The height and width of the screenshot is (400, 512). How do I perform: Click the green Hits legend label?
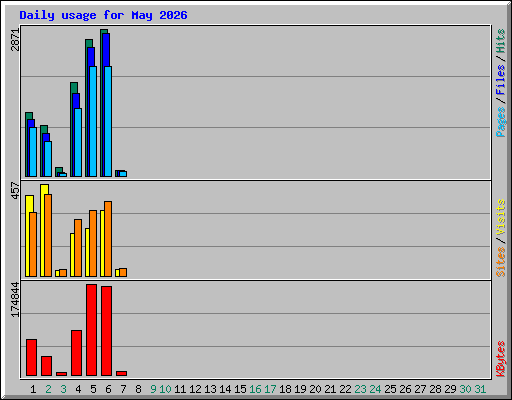[500, 41]
